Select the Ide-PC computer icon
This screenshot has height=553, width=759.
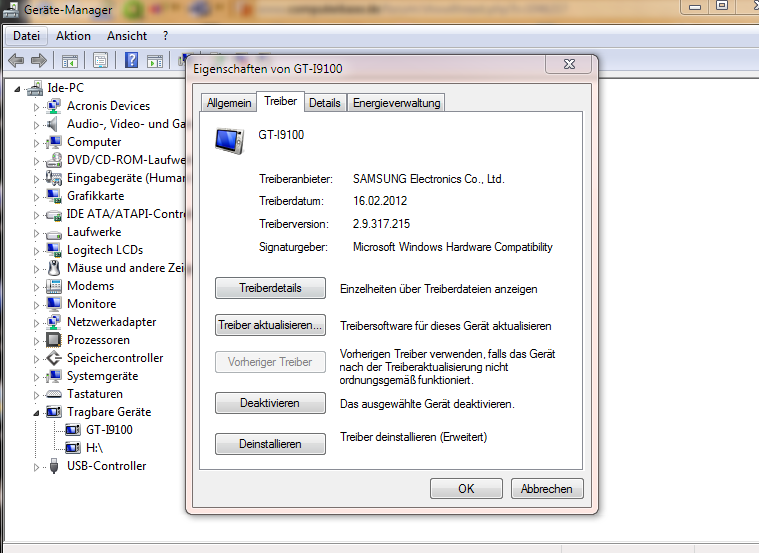[x=35, y=88]
